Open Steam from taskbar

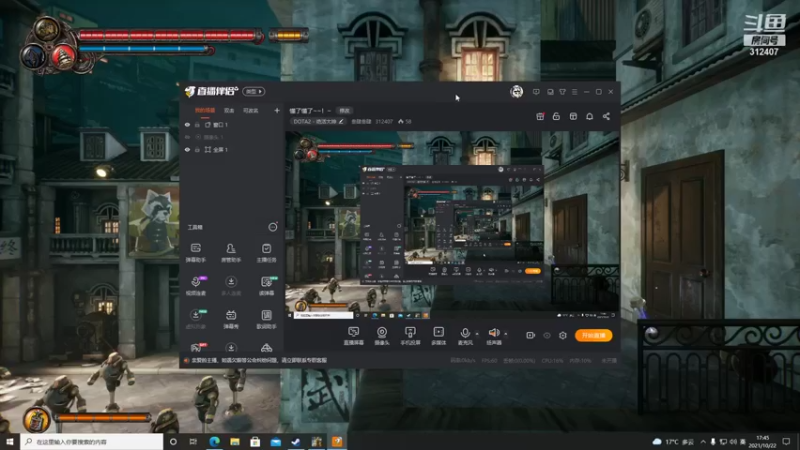pos(296,441)
